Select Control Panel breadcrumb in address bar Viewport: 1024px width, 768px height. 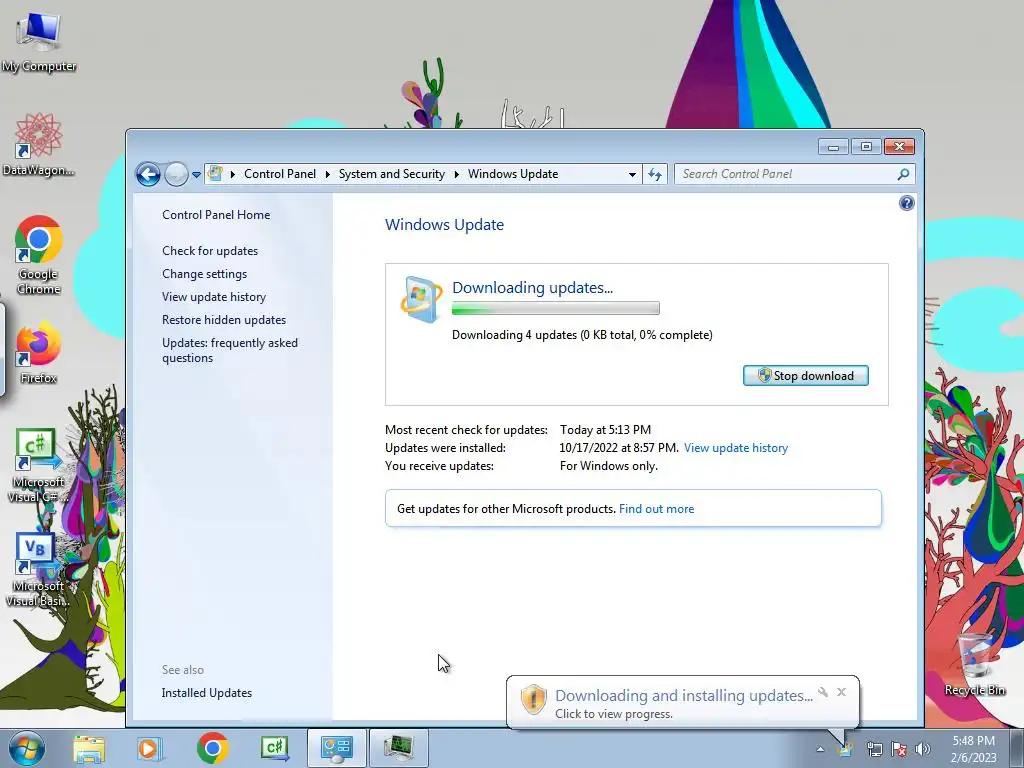click(x=280, y=174)
